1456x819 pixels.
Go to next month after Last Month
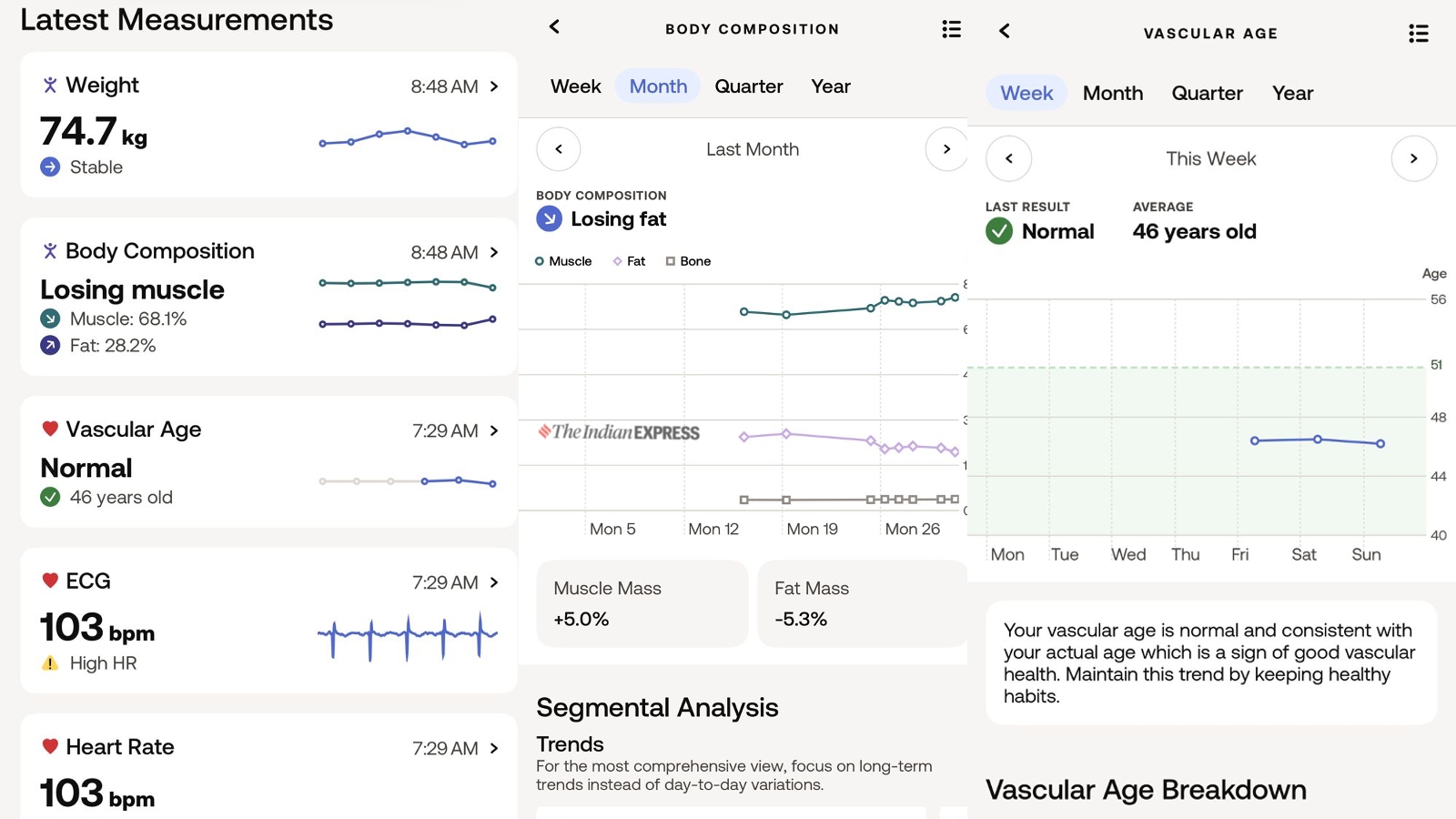[946, 149]
